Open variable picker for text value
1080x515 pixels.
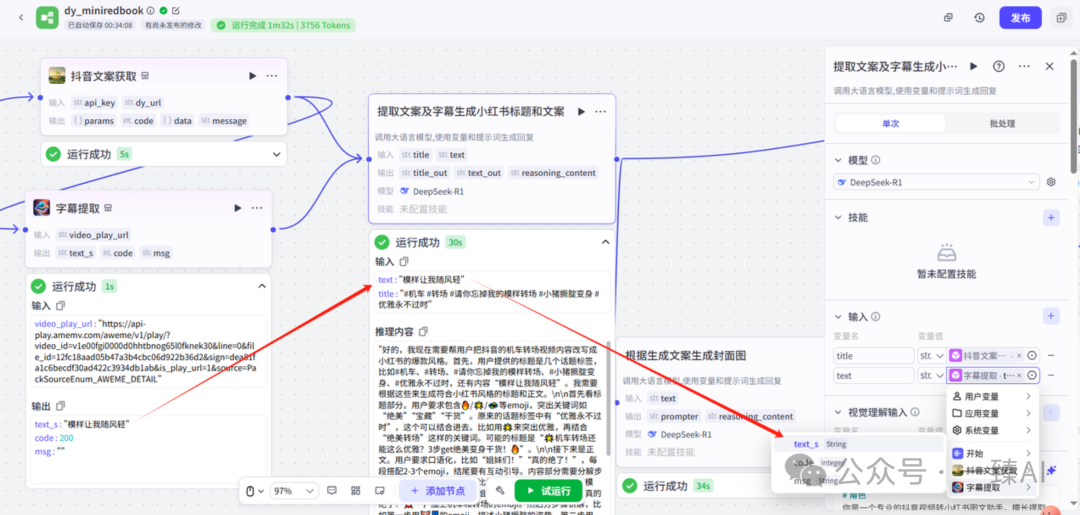coord(1032,376)
